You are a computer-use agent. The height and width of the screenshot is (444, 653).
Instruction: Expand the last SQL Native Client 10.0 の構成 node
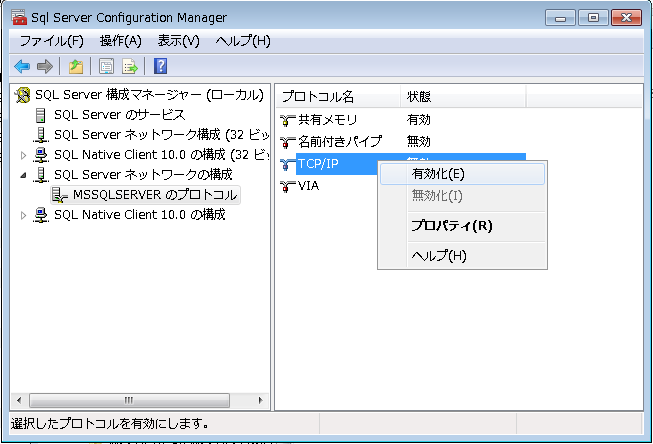click(x=23, y=215)
